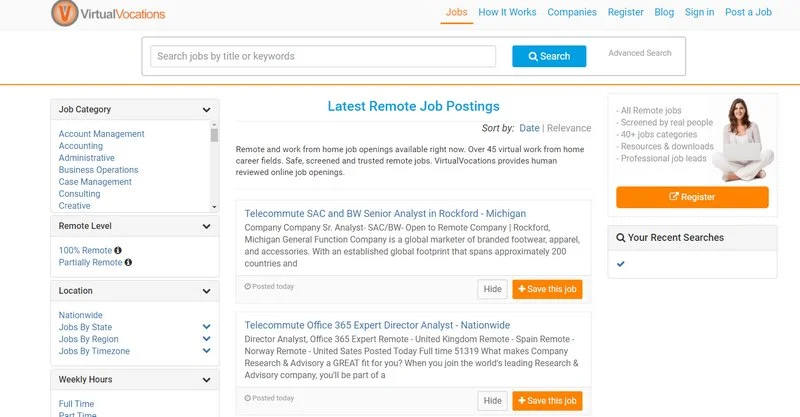Collapse the Job Category panel

point(206,110)
